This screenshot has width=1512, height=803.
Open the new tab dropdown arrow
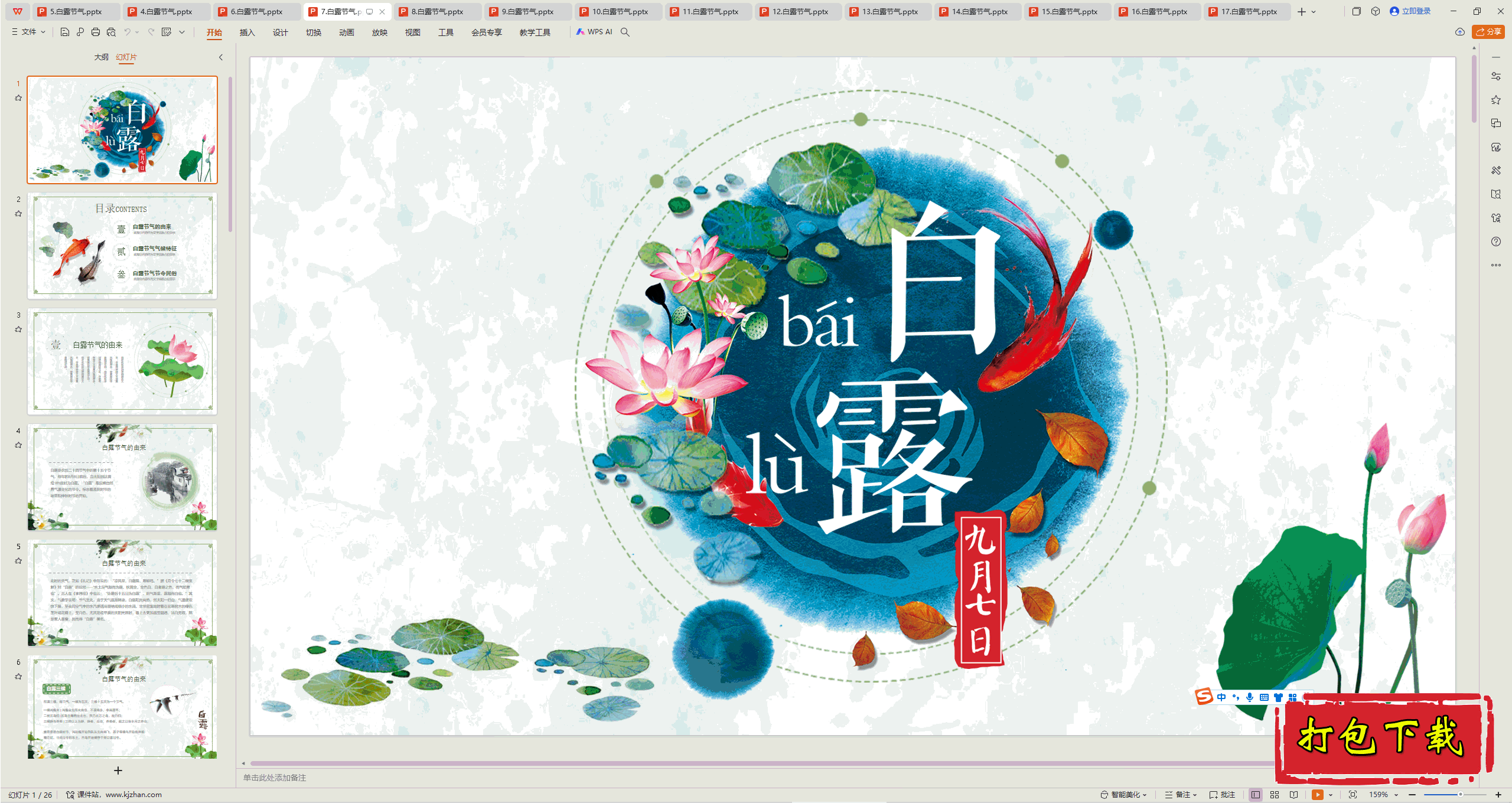point(1314,11)
